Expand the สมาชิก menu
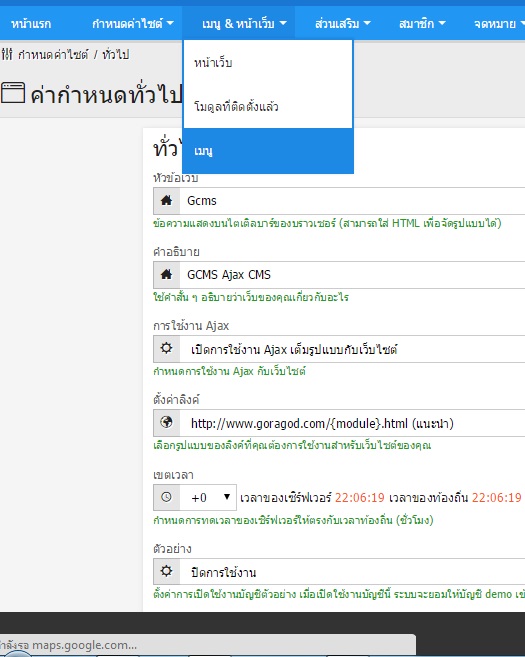 pyautogui.click(x=422, y=23)
